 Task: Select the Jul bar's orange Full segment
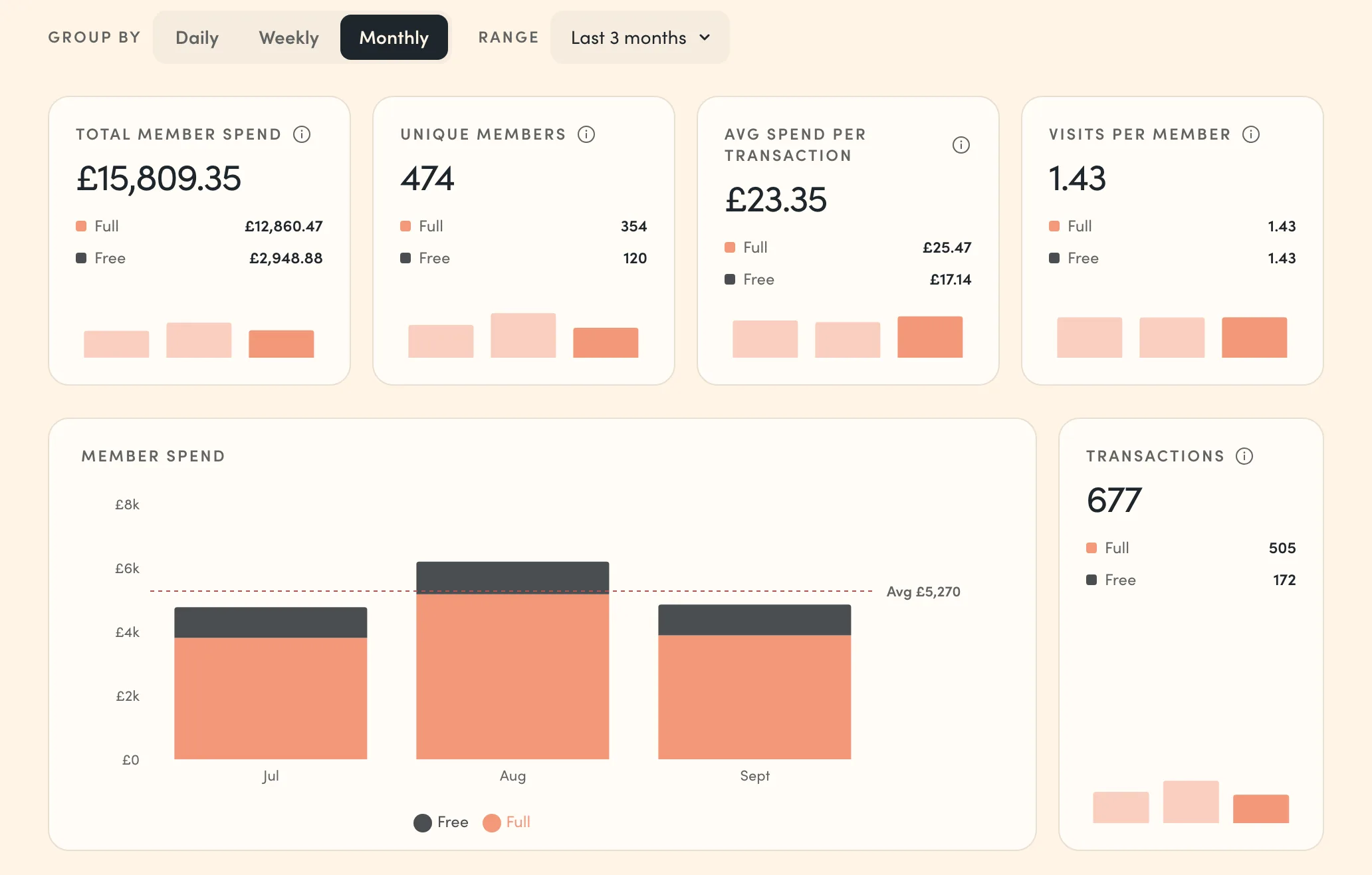coord(271,698)
